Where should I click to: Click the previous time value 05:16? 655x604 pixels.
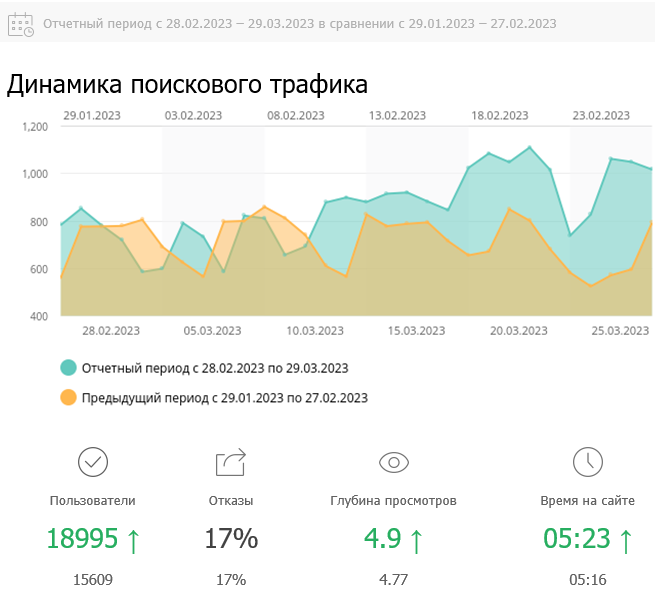point(588,580)
